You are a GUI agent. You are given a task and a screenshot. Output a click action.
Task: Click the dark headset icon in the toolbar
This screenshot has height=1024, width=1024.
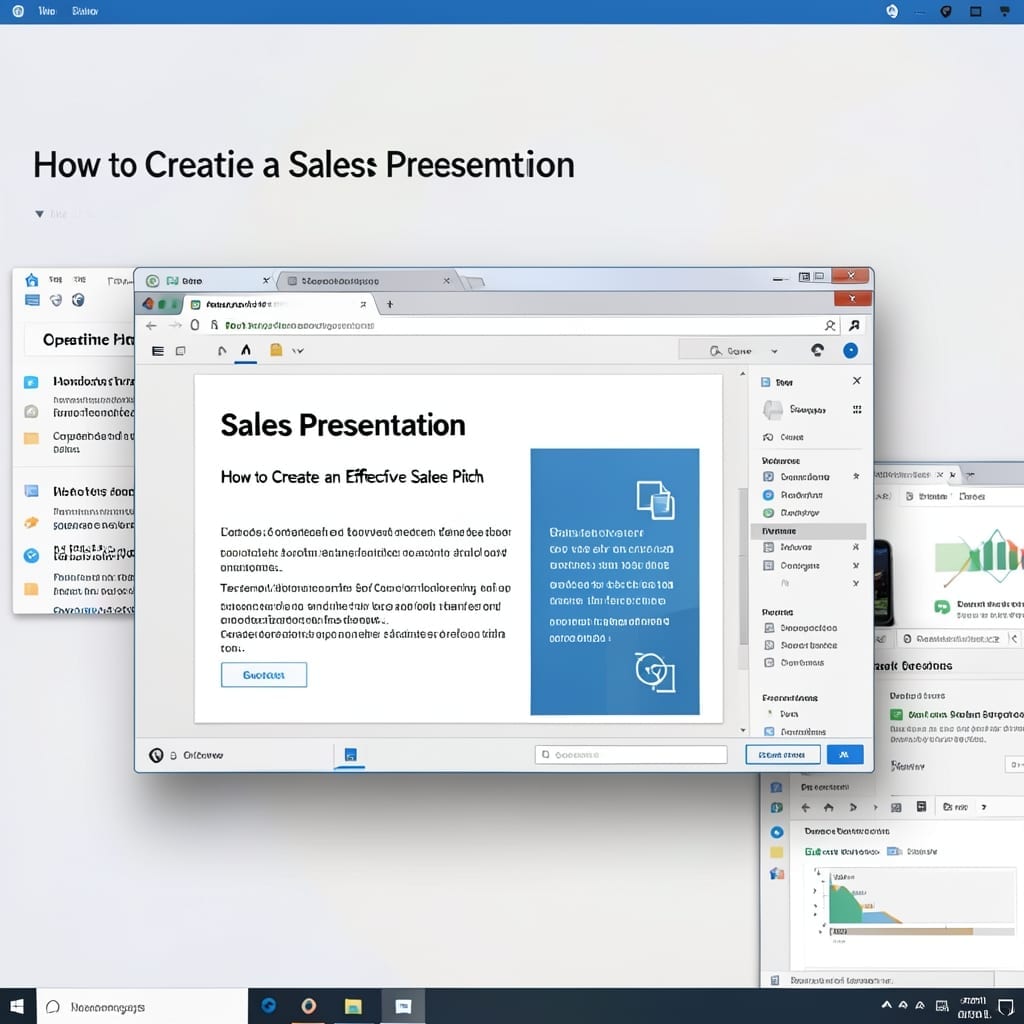click(817, 350)
